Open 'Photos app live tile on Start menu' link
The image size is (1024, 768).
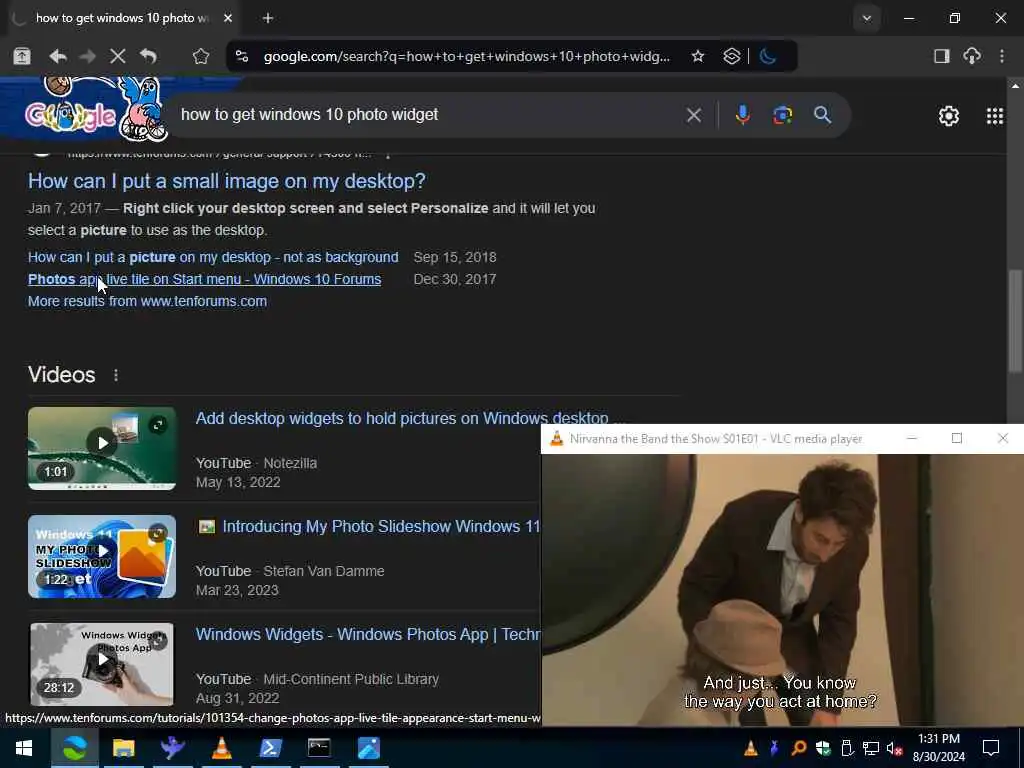tap(204, 280)
